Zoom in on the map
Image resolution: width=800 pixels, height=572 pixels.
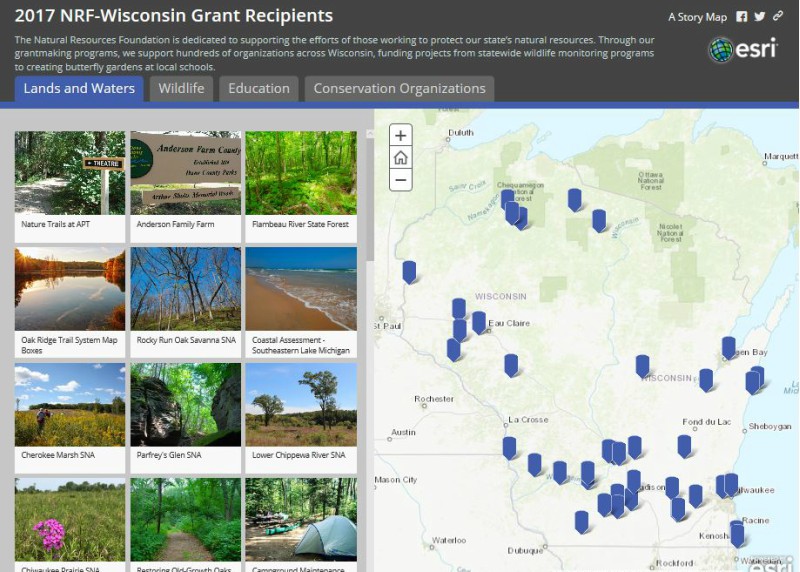click(x=401, y=136)
